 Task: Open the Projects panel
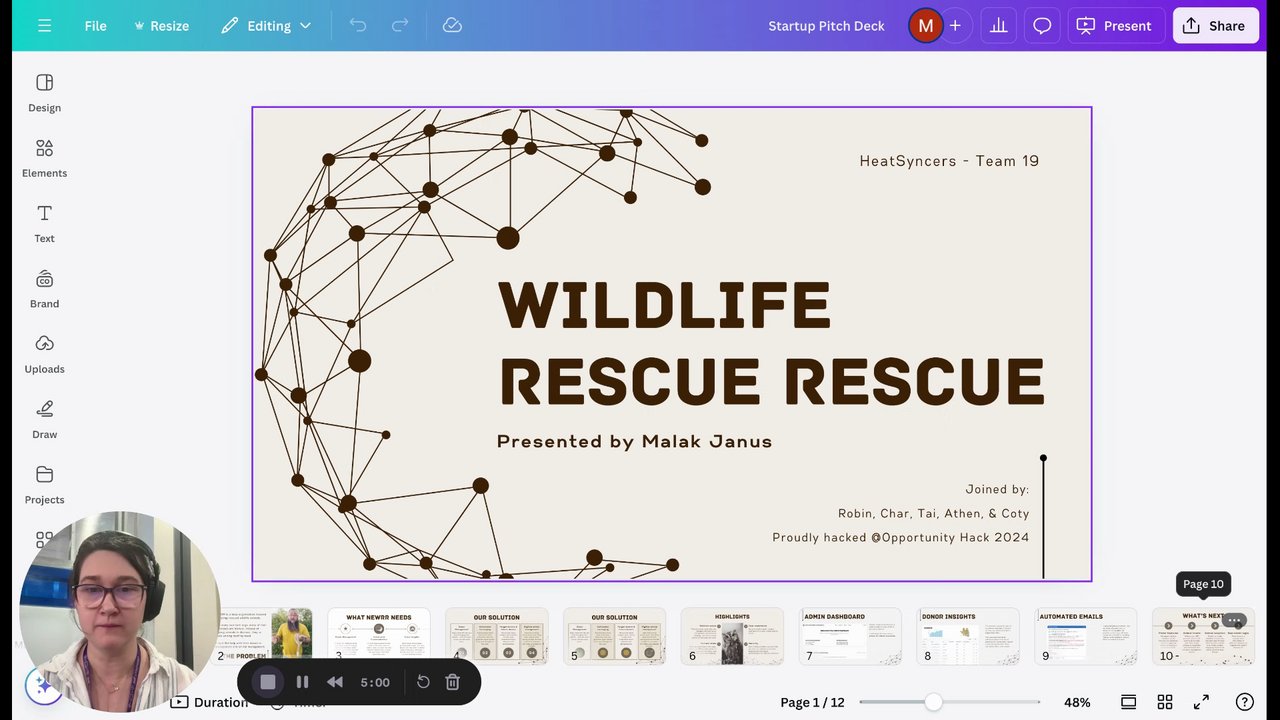44,485
